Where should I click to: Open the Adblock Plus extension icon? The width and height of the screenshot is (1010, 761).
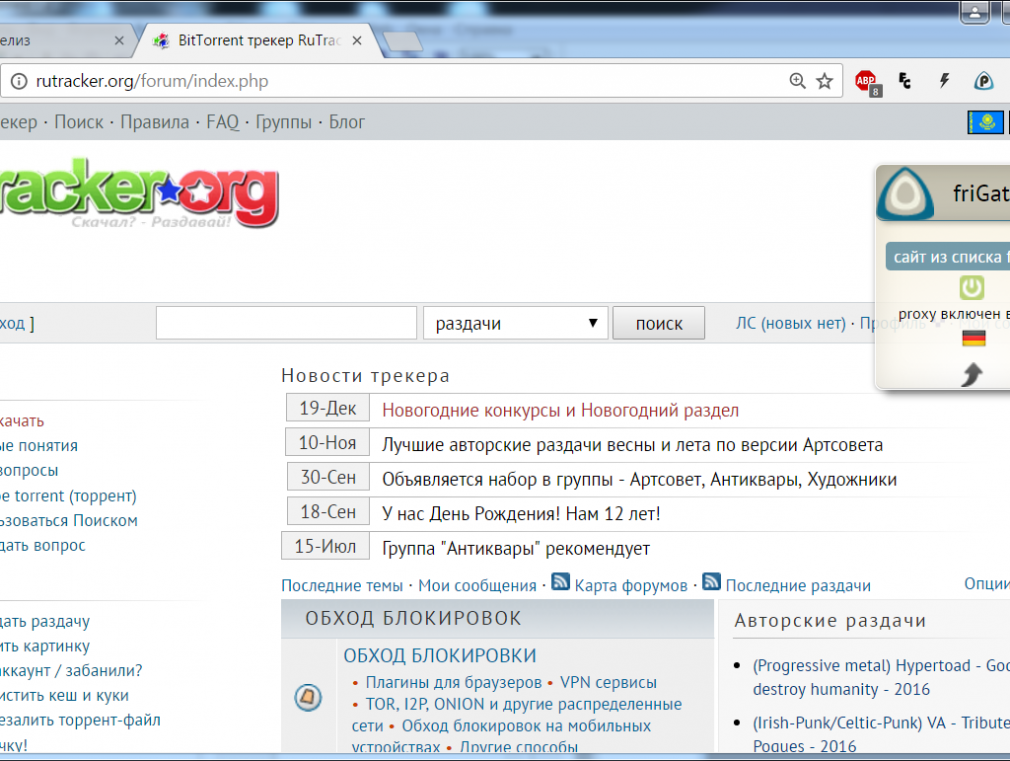coord(866,82)
